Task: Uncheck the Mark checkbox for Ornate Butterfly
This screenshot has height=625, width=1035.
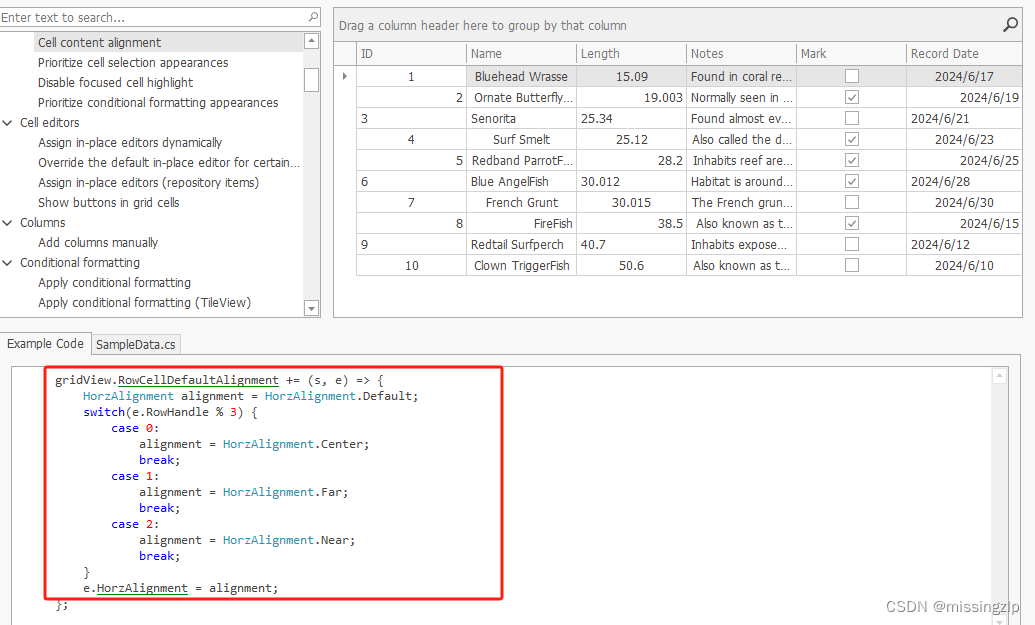Action: (x=852, y=98)
